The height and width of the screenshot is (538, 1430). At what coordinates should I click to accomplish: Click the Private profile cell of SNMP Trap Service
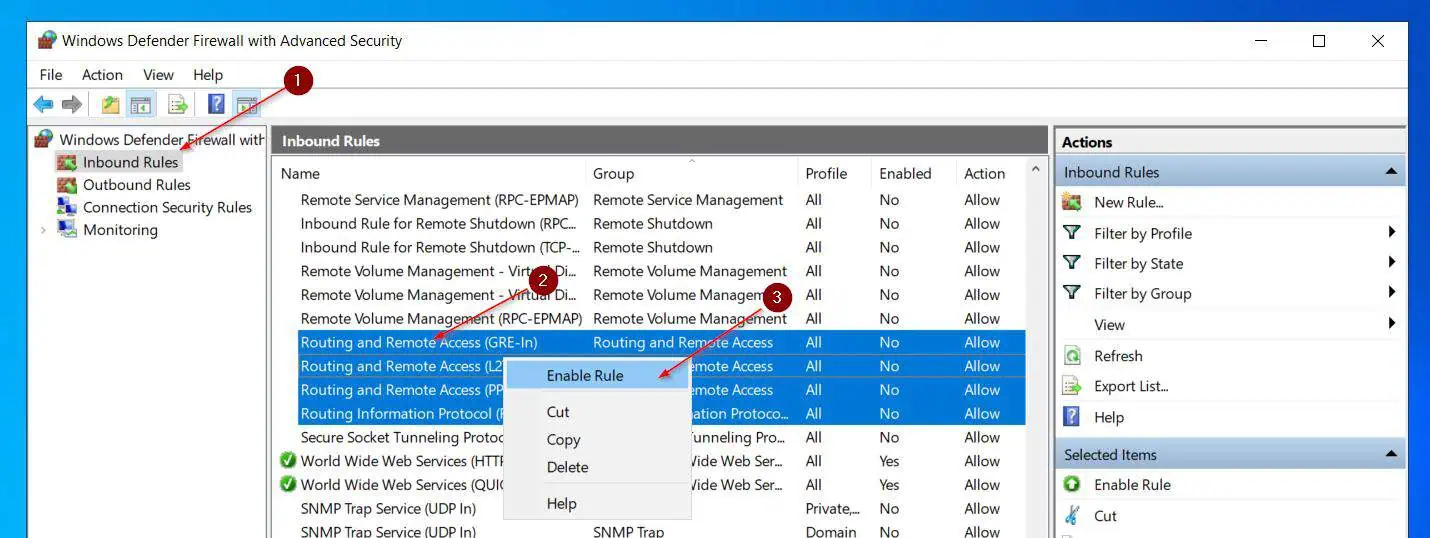pyautogui.click(x=832, y=509)
